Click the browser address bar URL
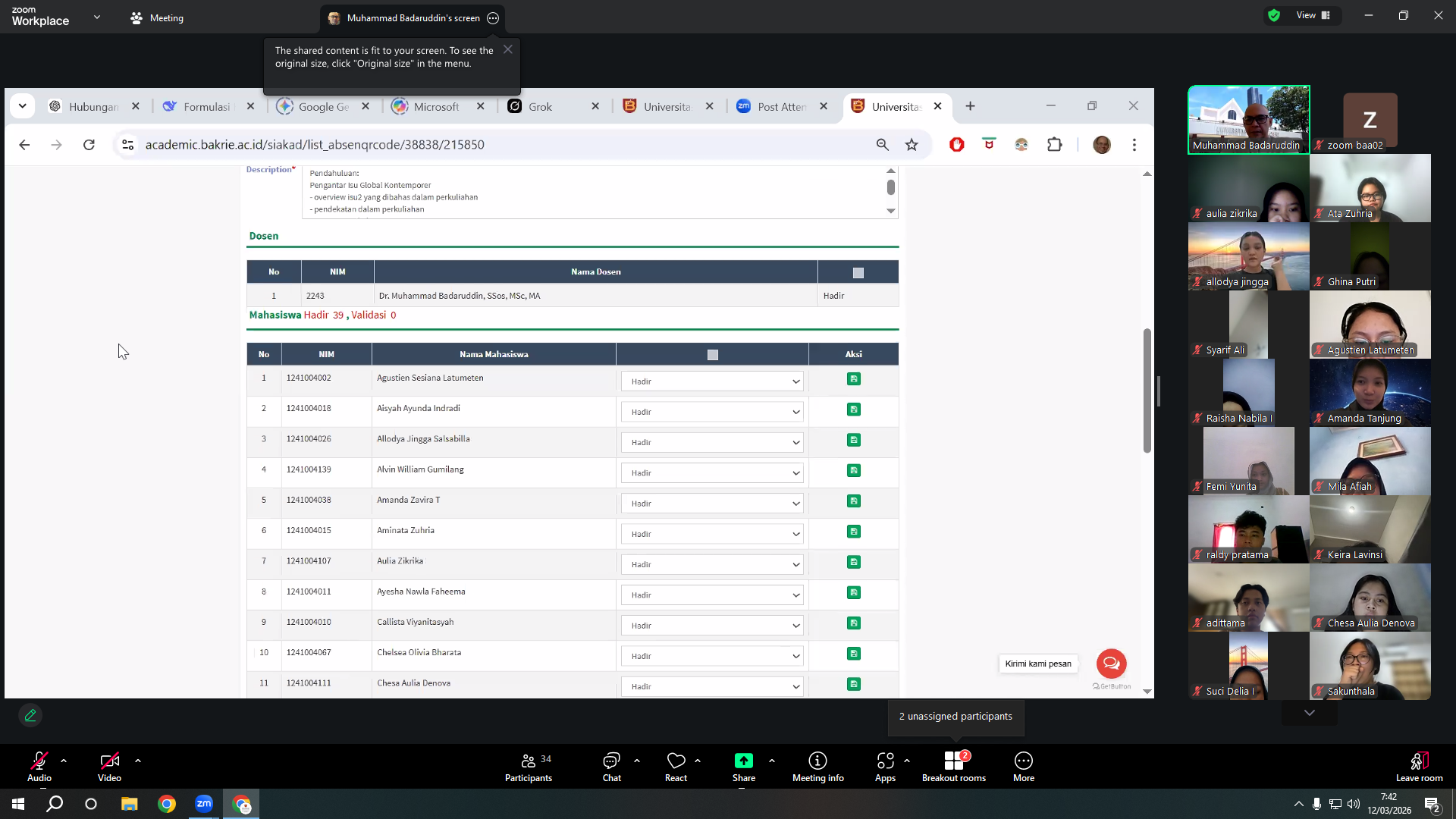Image resolution: width=1456 pixels, height=819 pixels. (x=315, y=145)
